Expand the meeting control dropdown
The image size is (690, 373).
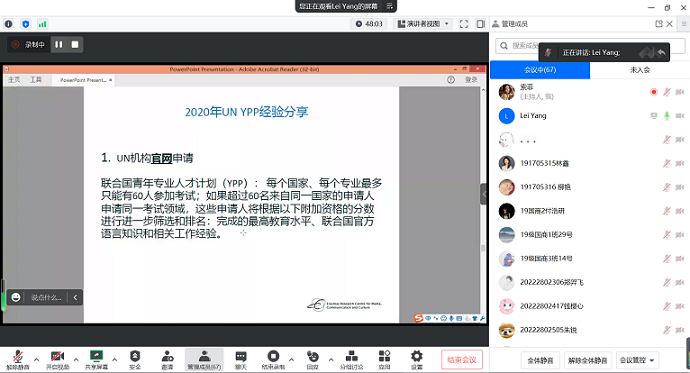pos(637,360)
